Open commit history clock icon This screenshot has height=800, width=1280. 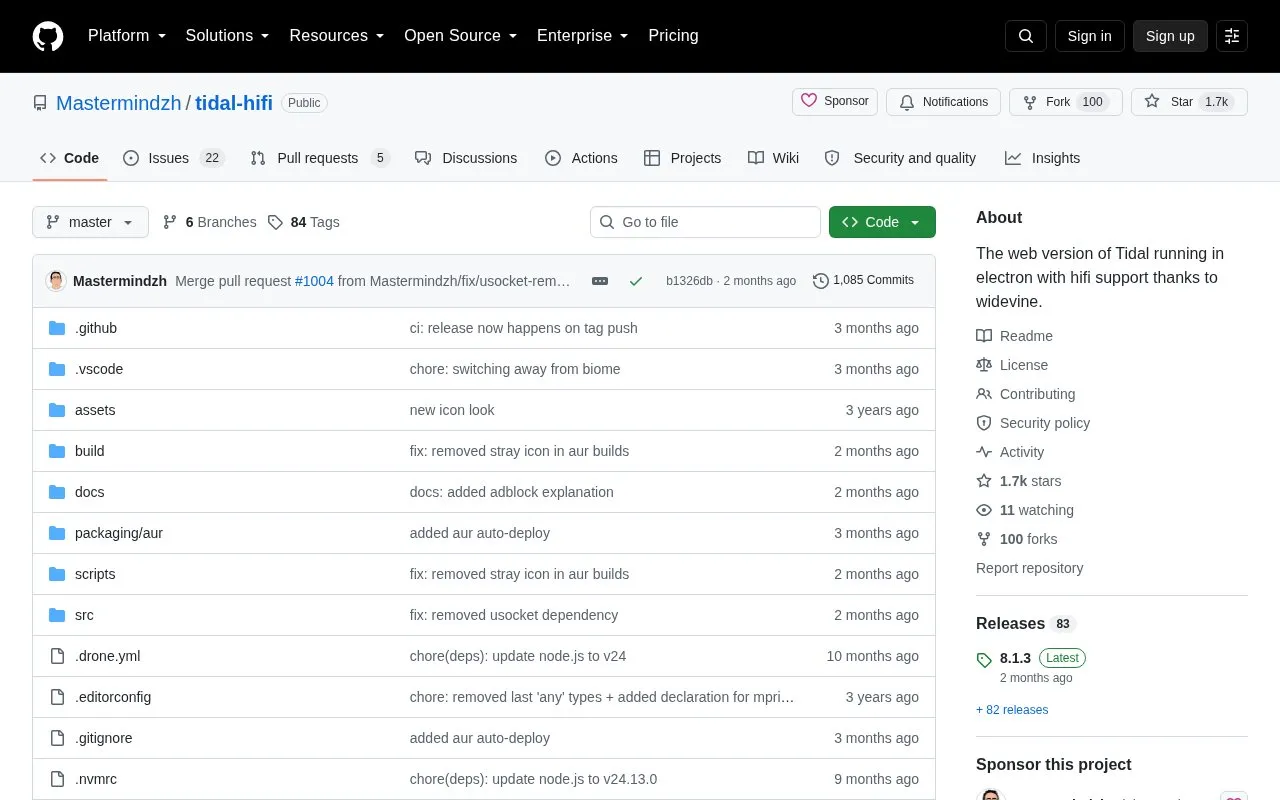[x=821, y=281]
